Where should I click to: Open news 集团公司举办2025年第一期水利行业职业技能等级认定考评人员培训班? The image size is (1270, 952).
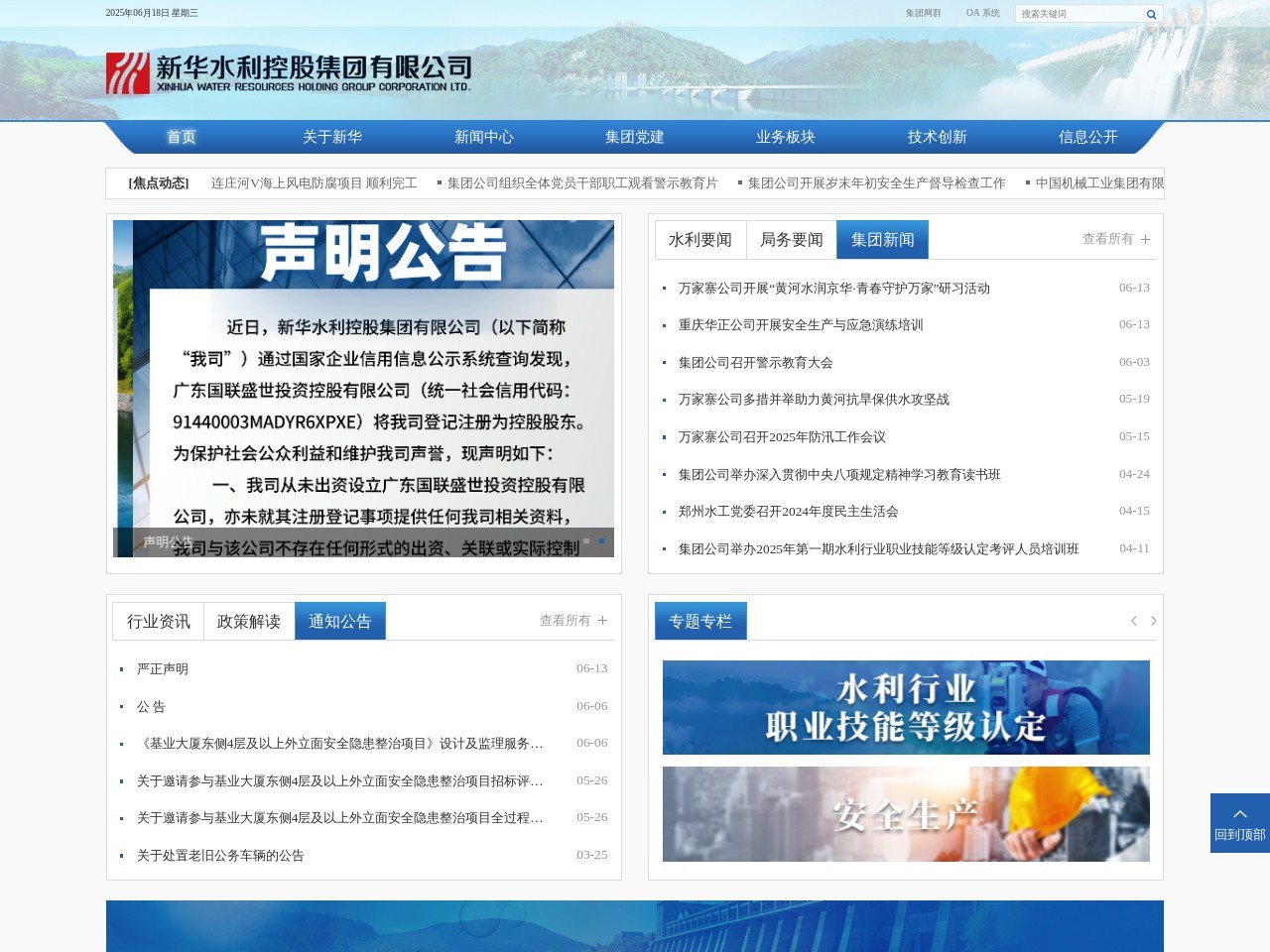(878, 549)
